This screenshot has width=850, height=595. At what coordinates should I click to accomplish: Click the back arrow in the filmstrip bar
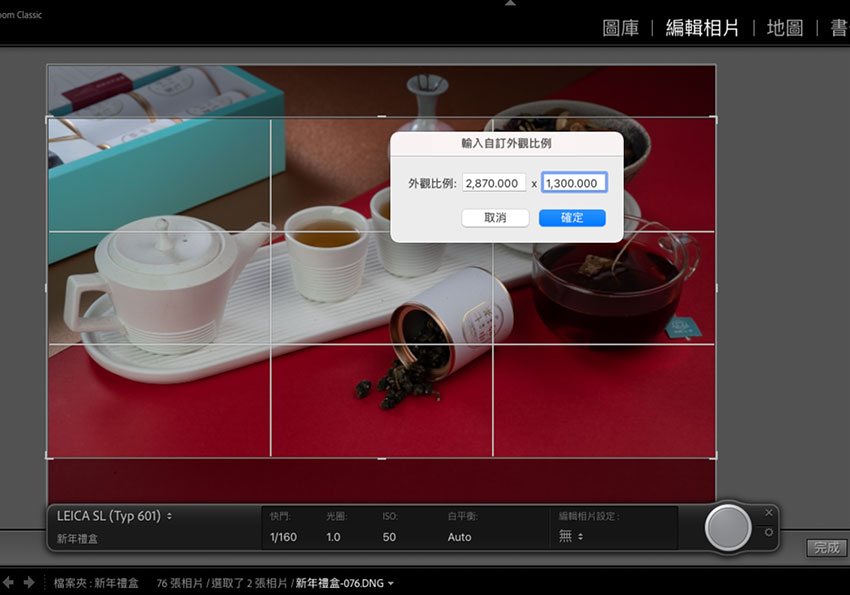click(x=10, y=582)
